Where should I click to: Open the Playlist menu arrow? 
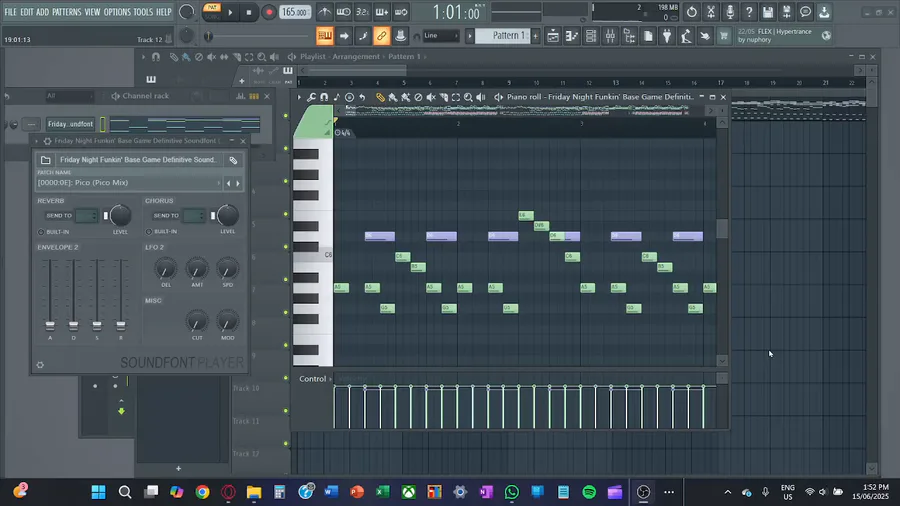pos(143,57)
